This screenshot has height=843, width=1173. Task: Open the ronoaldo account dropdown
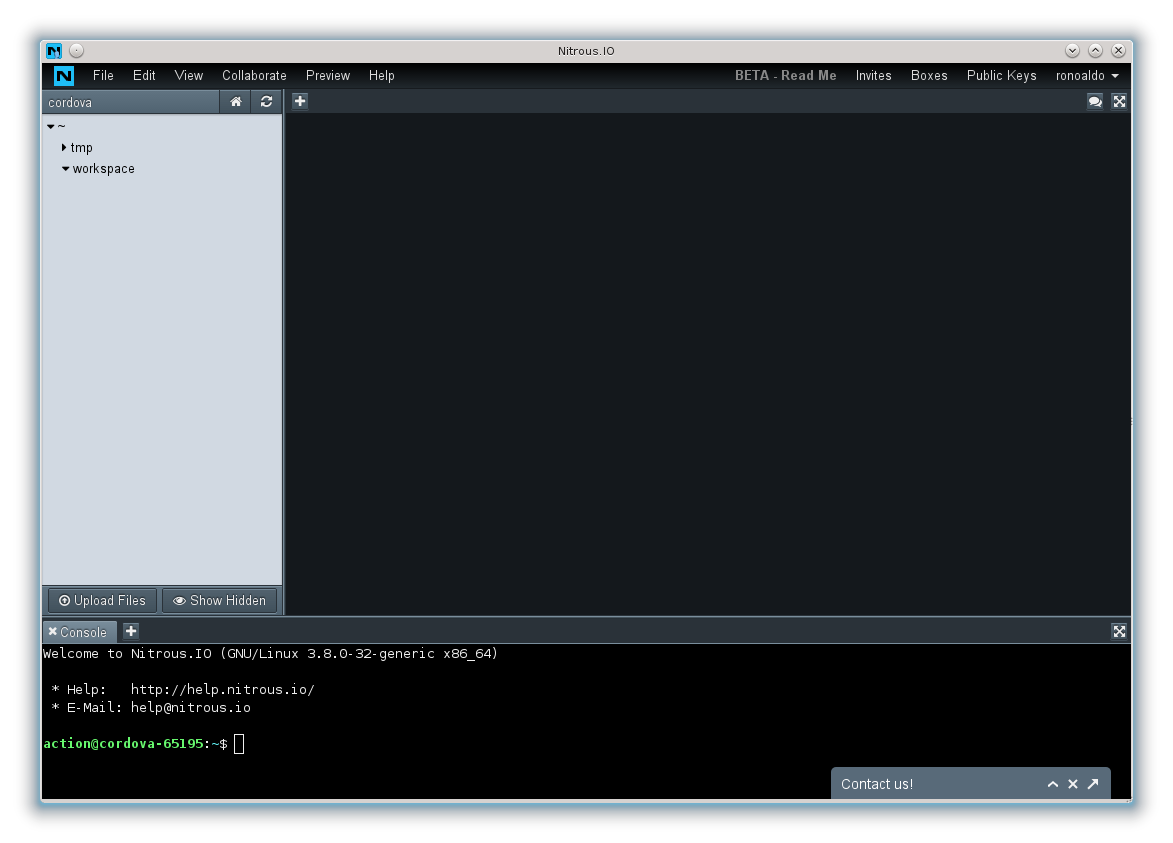pos(1087,76)
